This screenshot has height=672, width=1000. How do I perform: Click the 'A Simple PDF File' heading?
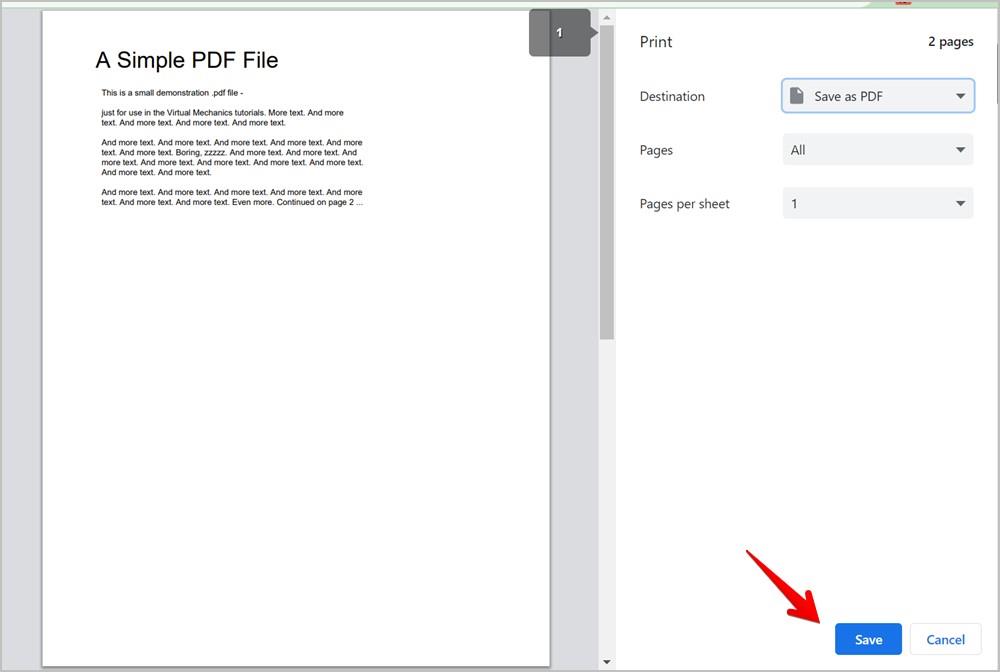click(x=187, y=60)
